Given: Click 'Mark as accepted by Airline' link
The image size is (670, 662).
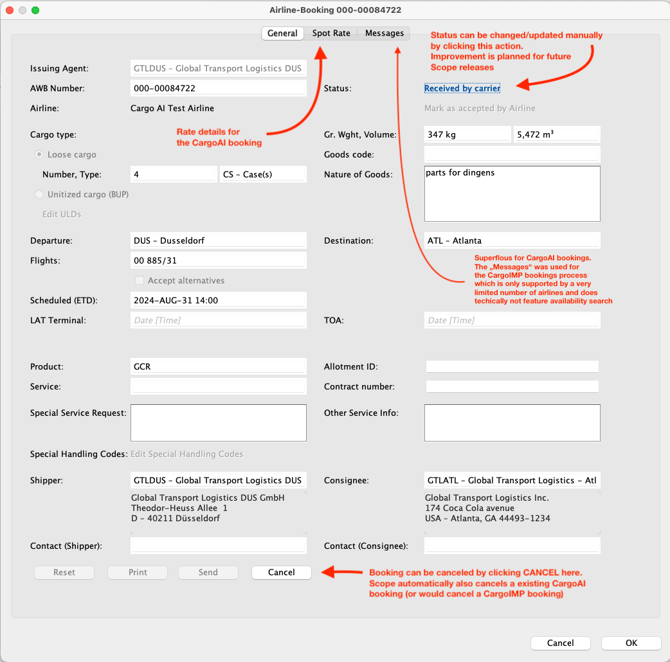Looking at the screenshot, I should (479, 108).
